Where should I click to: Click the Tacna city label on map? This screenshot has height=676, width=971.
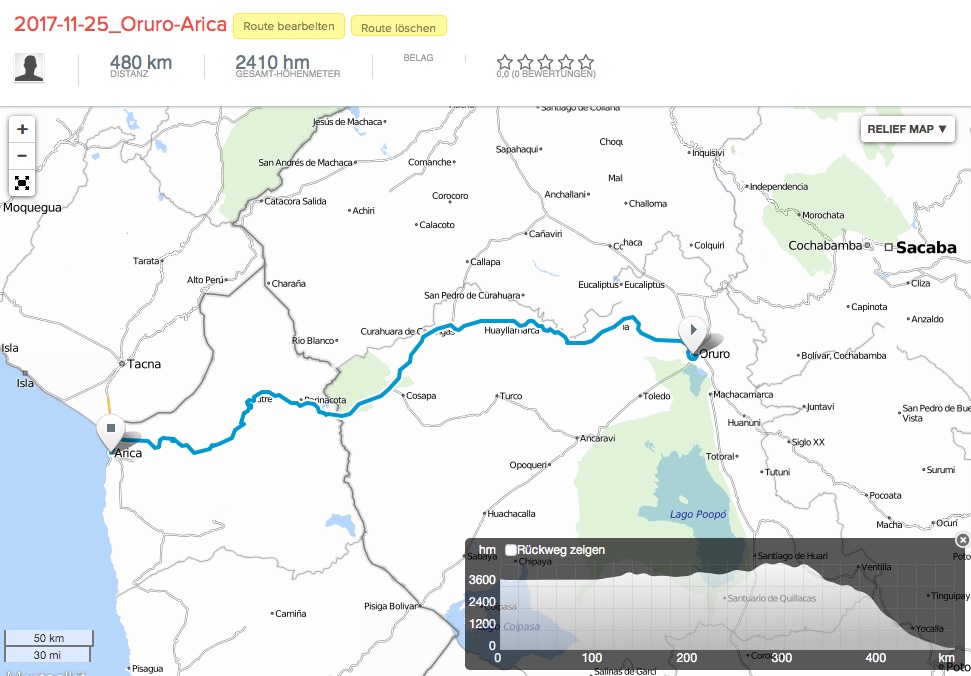pos(144,364)
